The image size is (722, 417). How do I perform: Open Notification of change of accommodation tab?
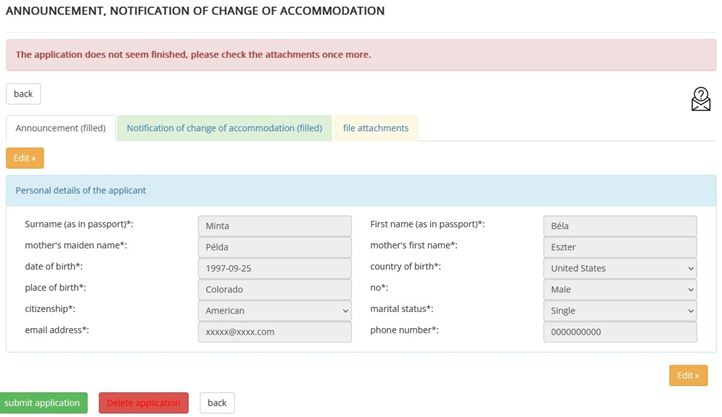pos(224,128)
